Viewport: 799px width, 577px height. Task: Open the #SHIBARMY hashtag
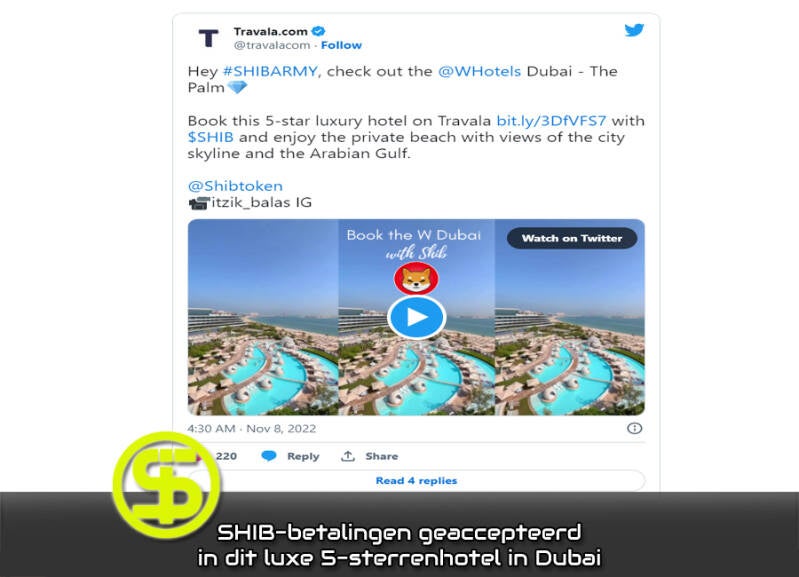tap(271, 71)
